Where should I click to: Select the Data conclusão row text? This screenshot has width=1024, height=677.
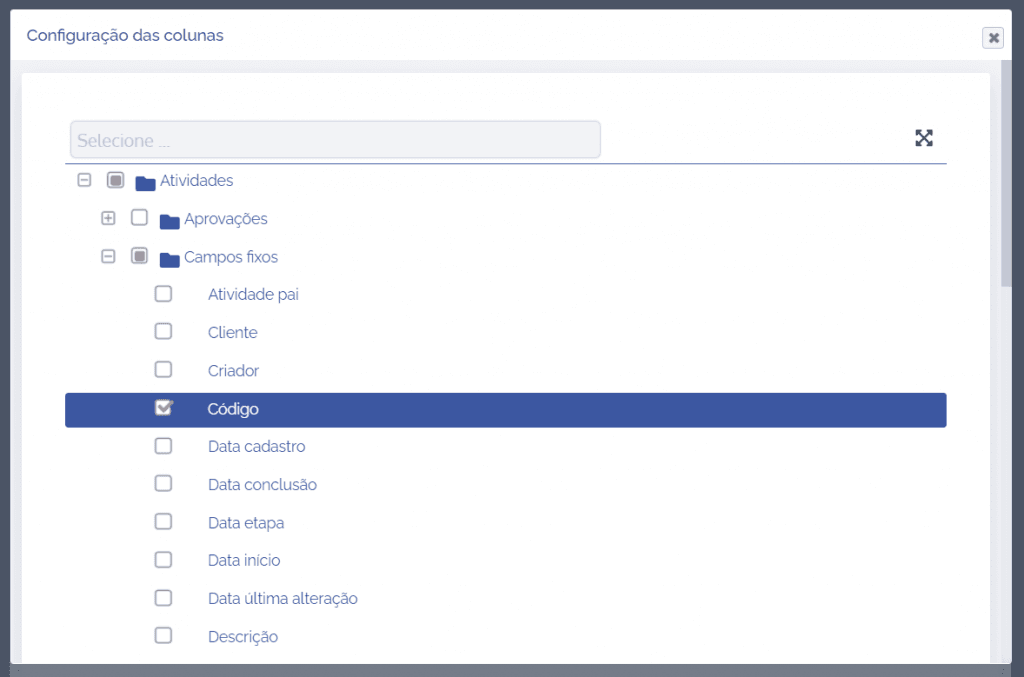click(263, 484)
